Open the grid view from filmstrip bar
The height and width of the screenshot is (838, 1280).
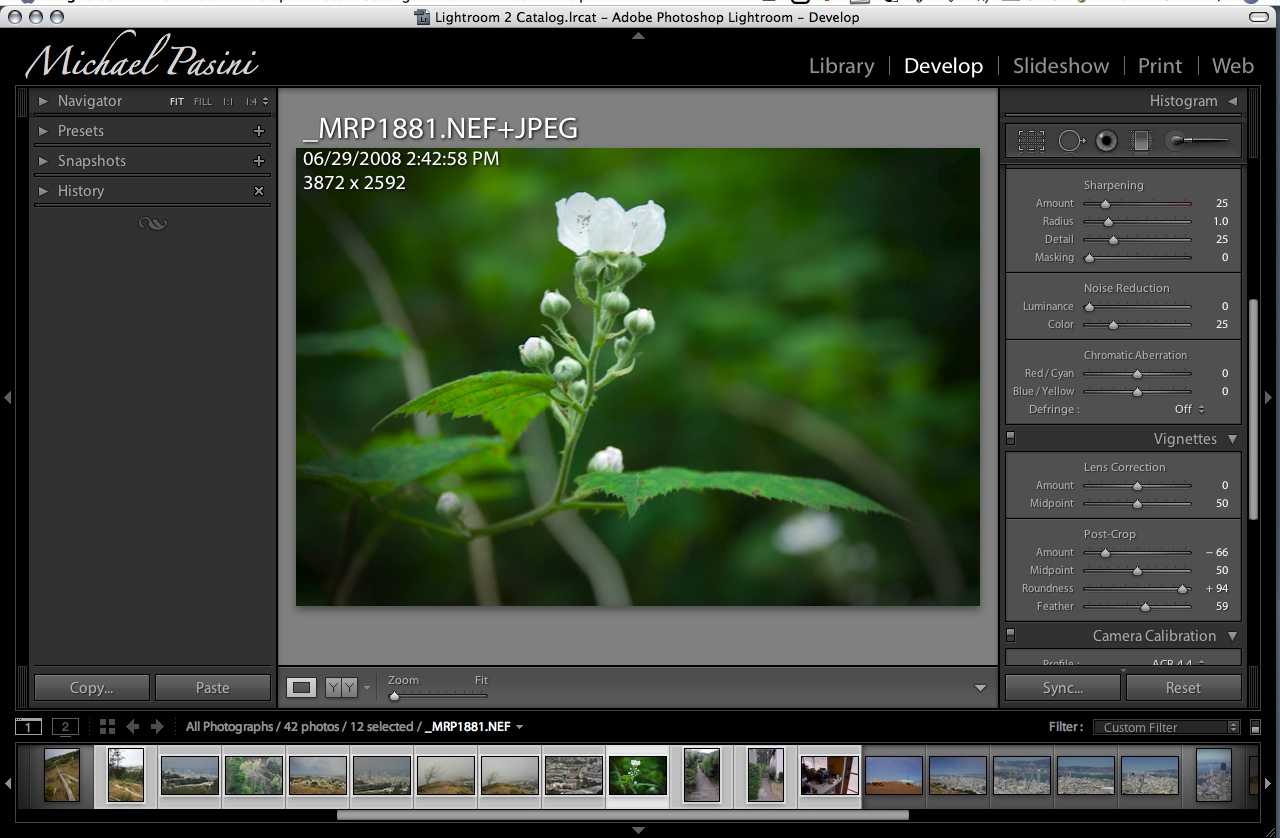(x=107, y=727)
